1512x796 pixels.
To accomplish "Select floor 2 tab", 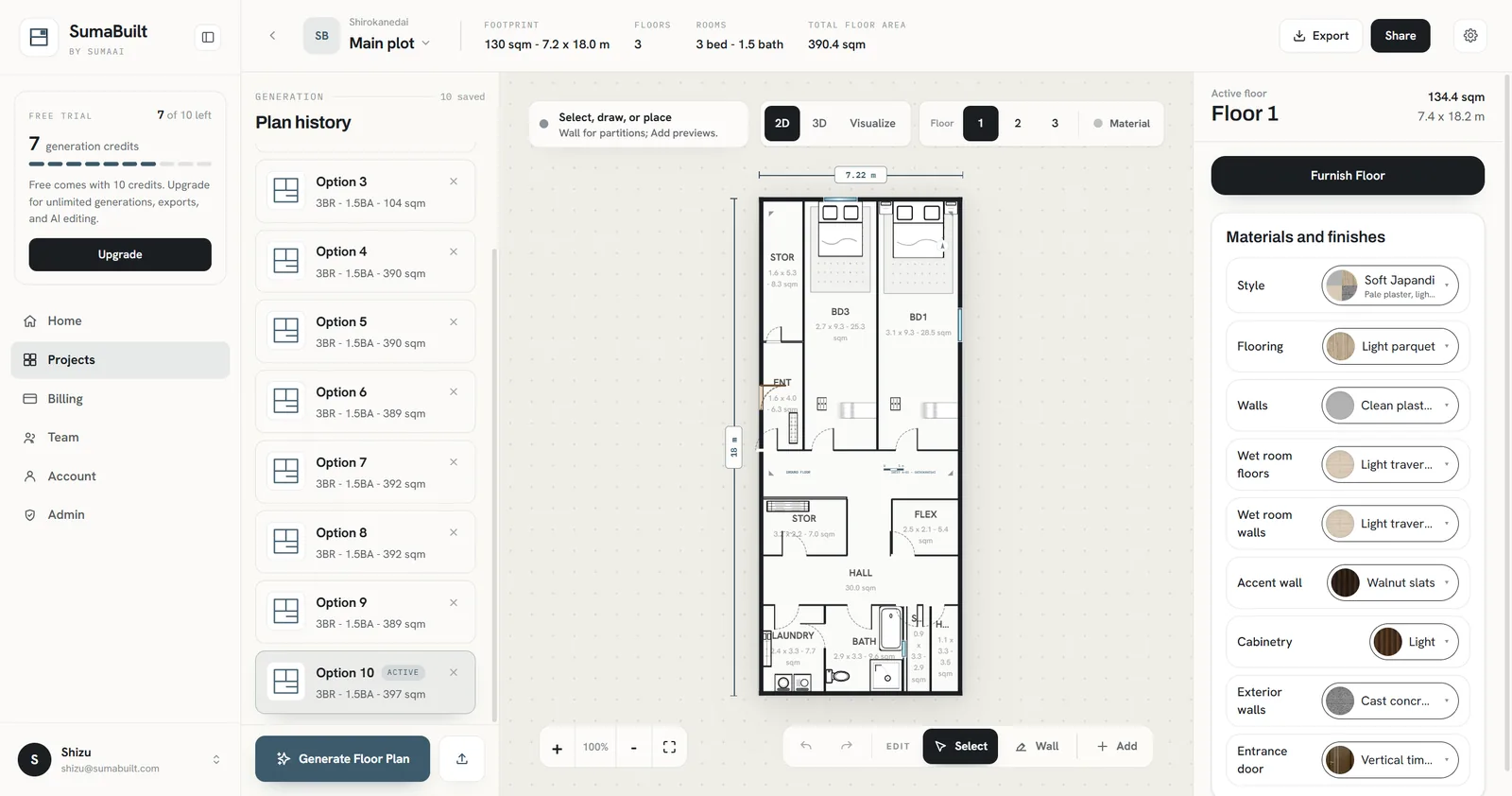I will click(x=1018, y=123).
